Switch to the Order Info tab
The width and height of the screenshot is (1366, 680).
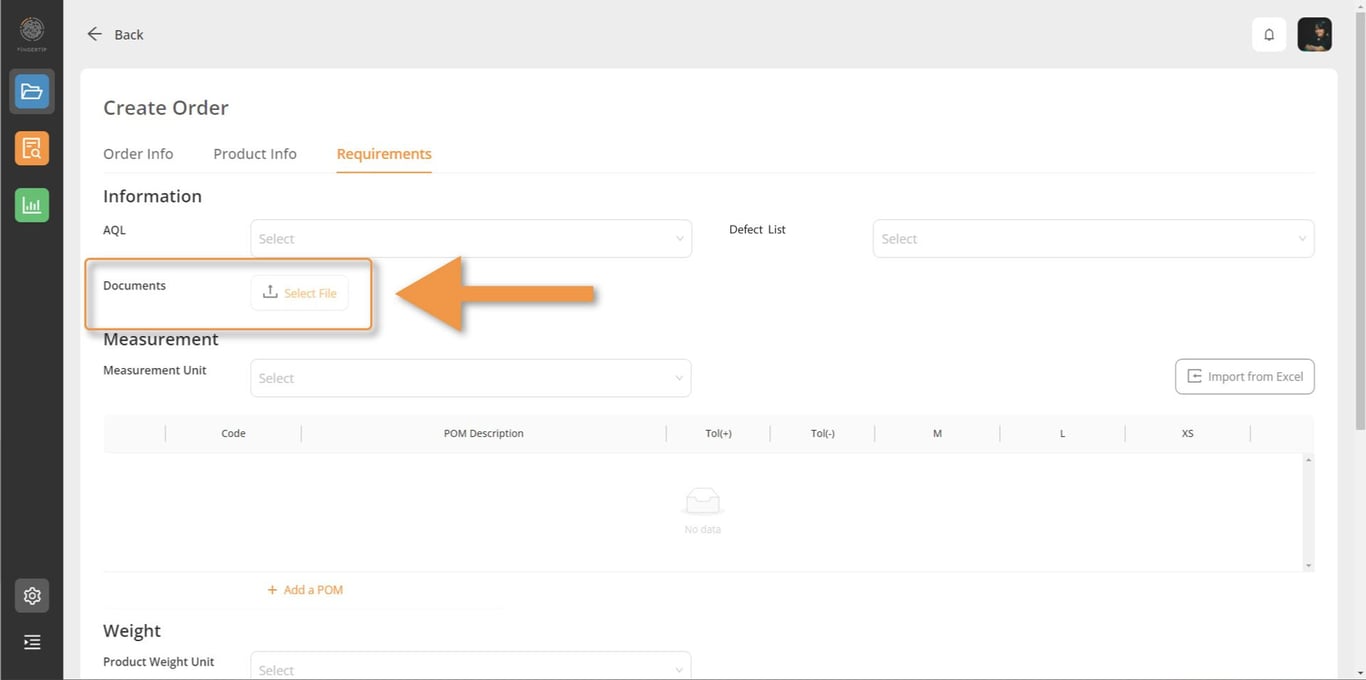138,154
